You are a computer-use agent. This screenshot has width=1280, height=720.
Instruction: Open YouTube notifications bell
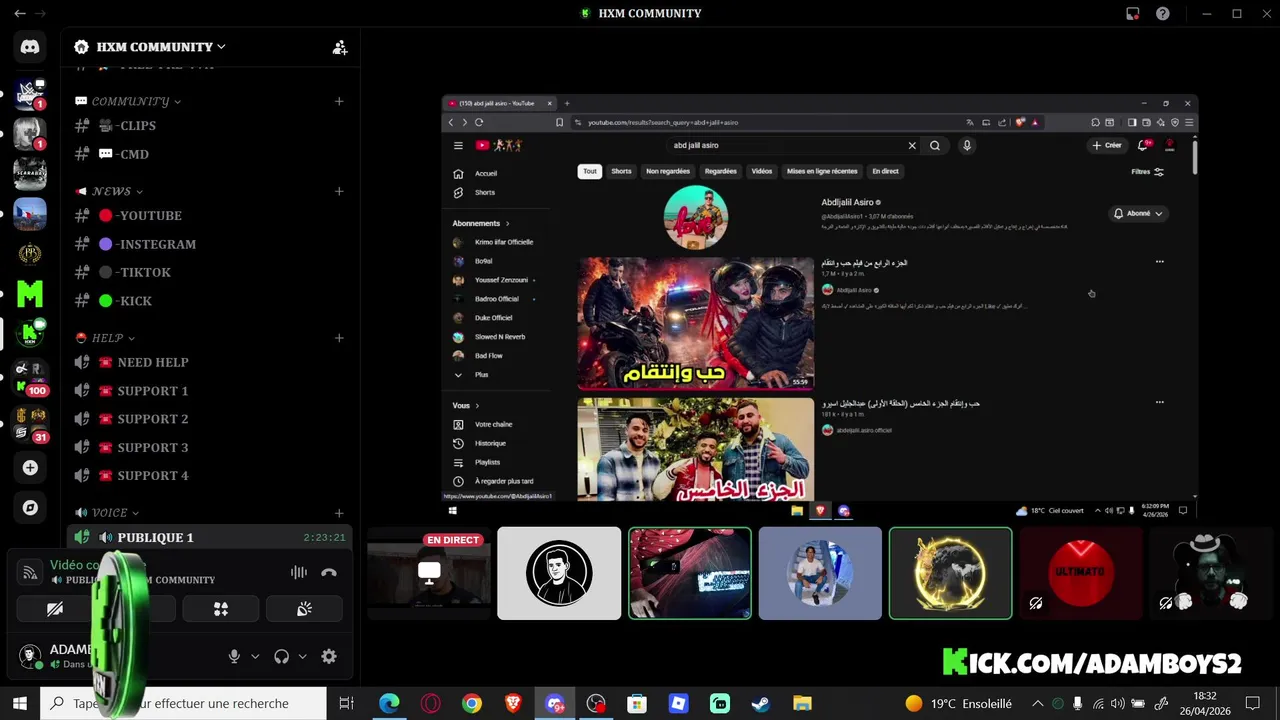pos(1143,145)
